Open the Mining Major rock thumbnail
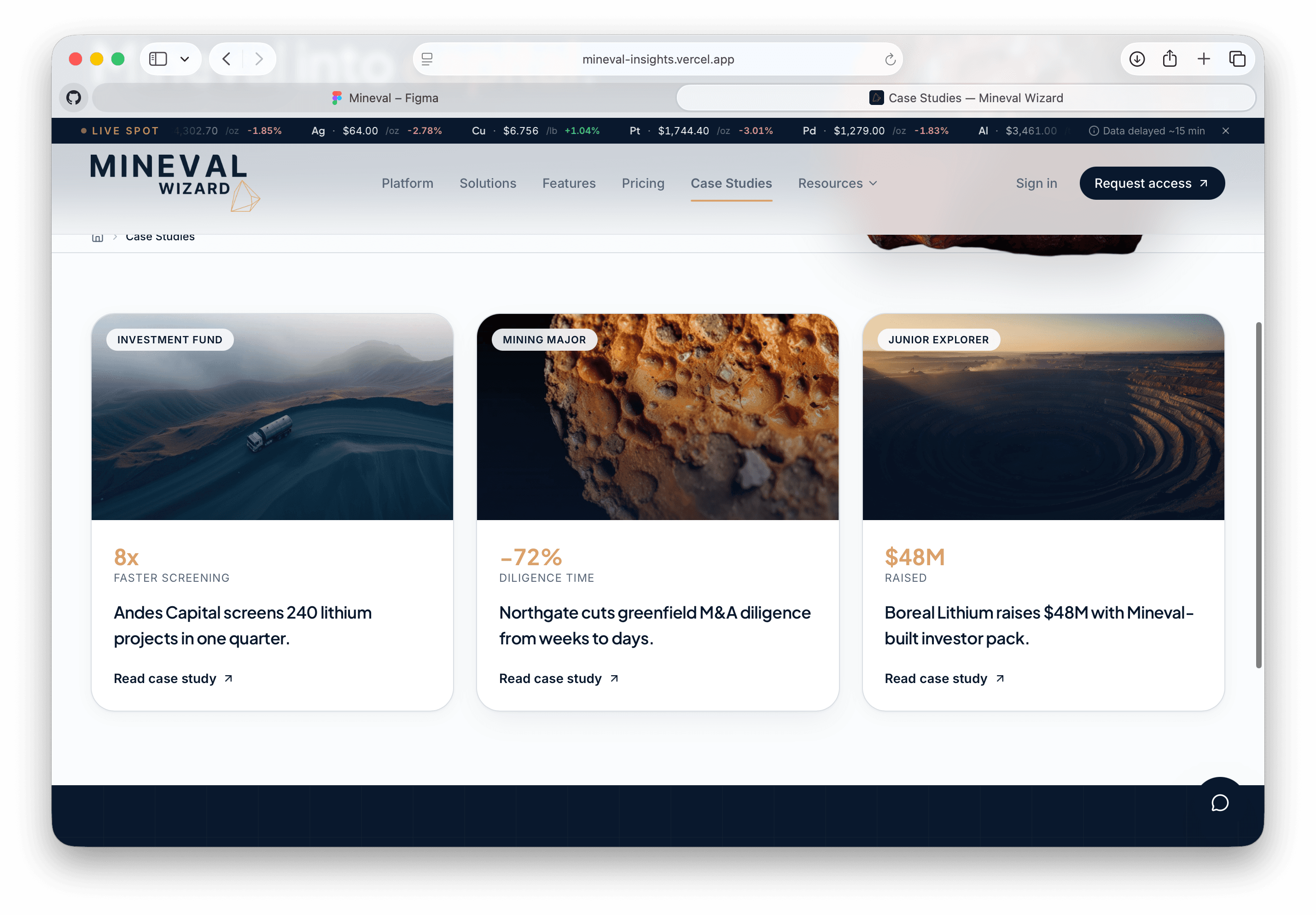The image size is (1316, 915). tap(658, 417)
